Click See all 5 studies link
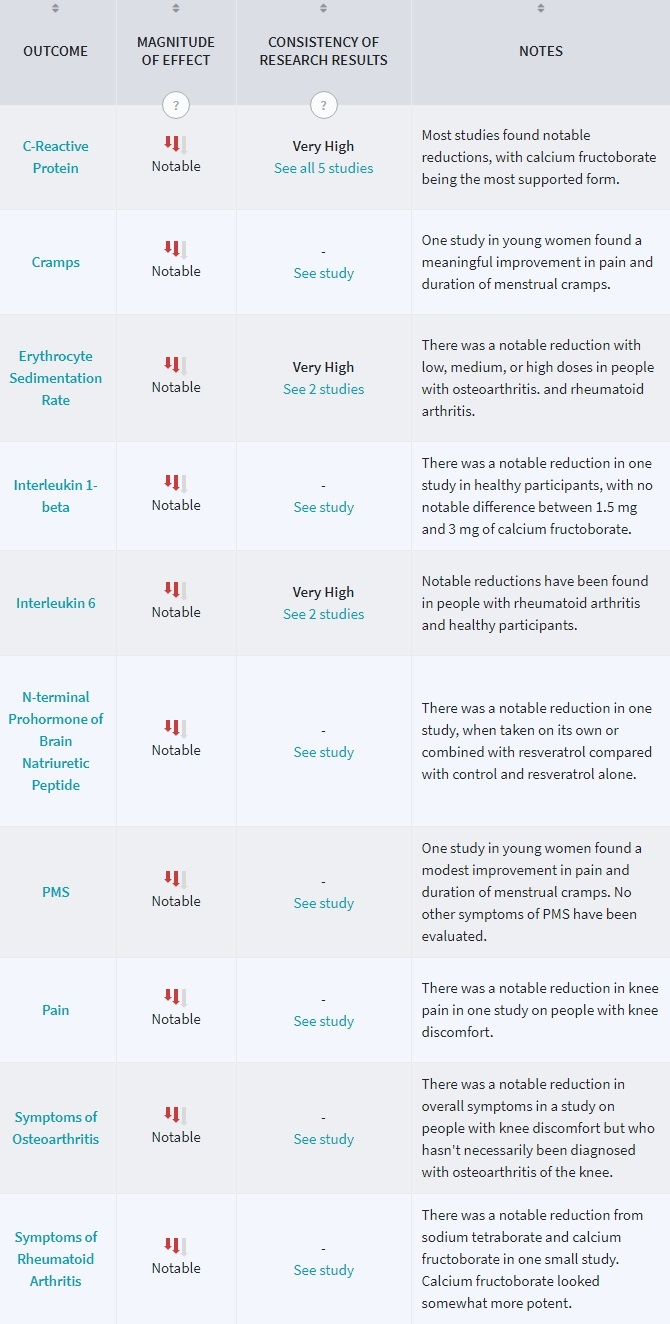Screen dimensions: 670x1324 323,168
